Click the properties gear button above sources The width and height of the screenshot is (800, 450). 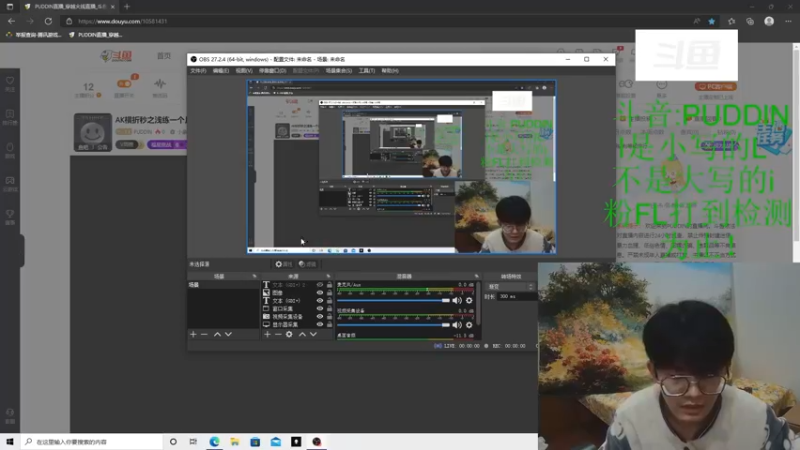coord(283,264)
